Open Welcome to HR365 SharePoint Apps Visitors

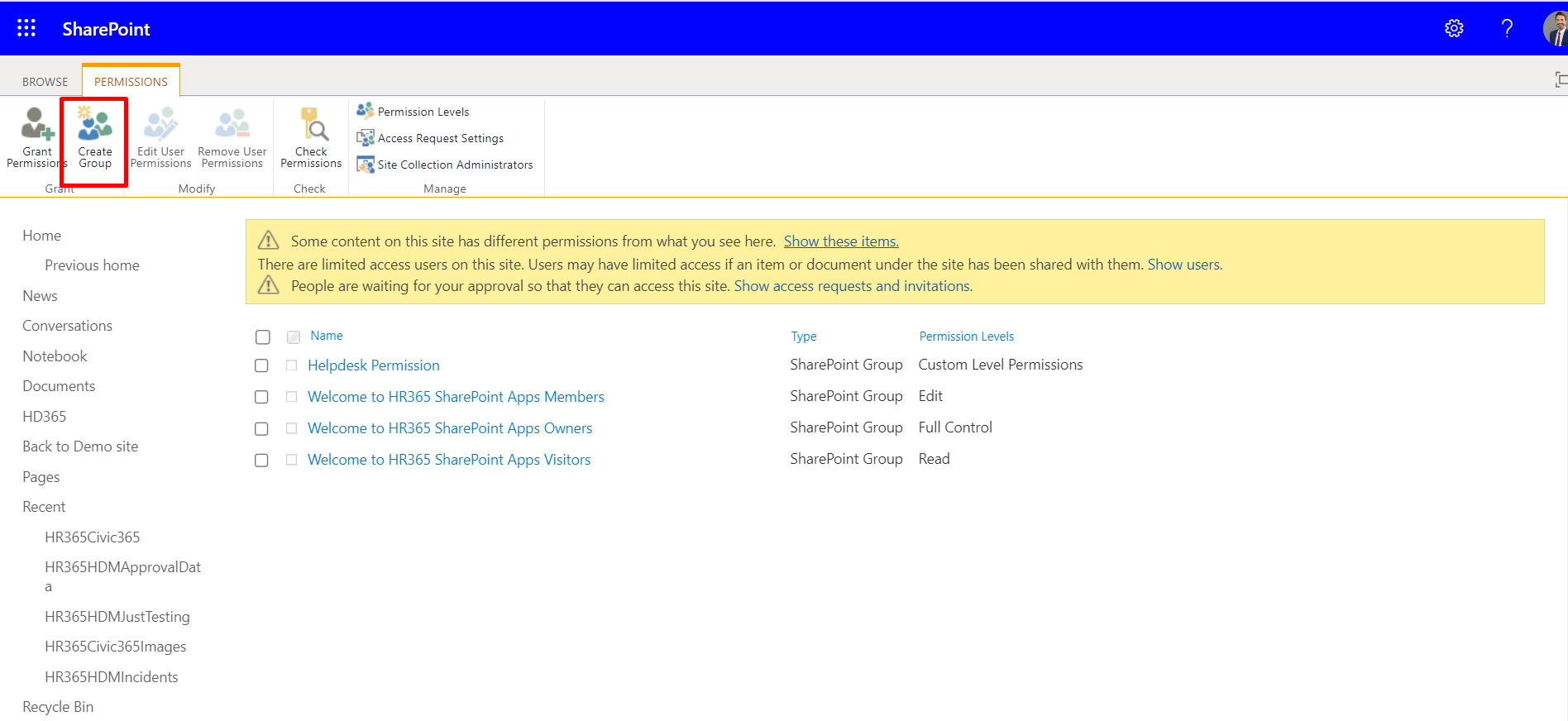(449, 460)
